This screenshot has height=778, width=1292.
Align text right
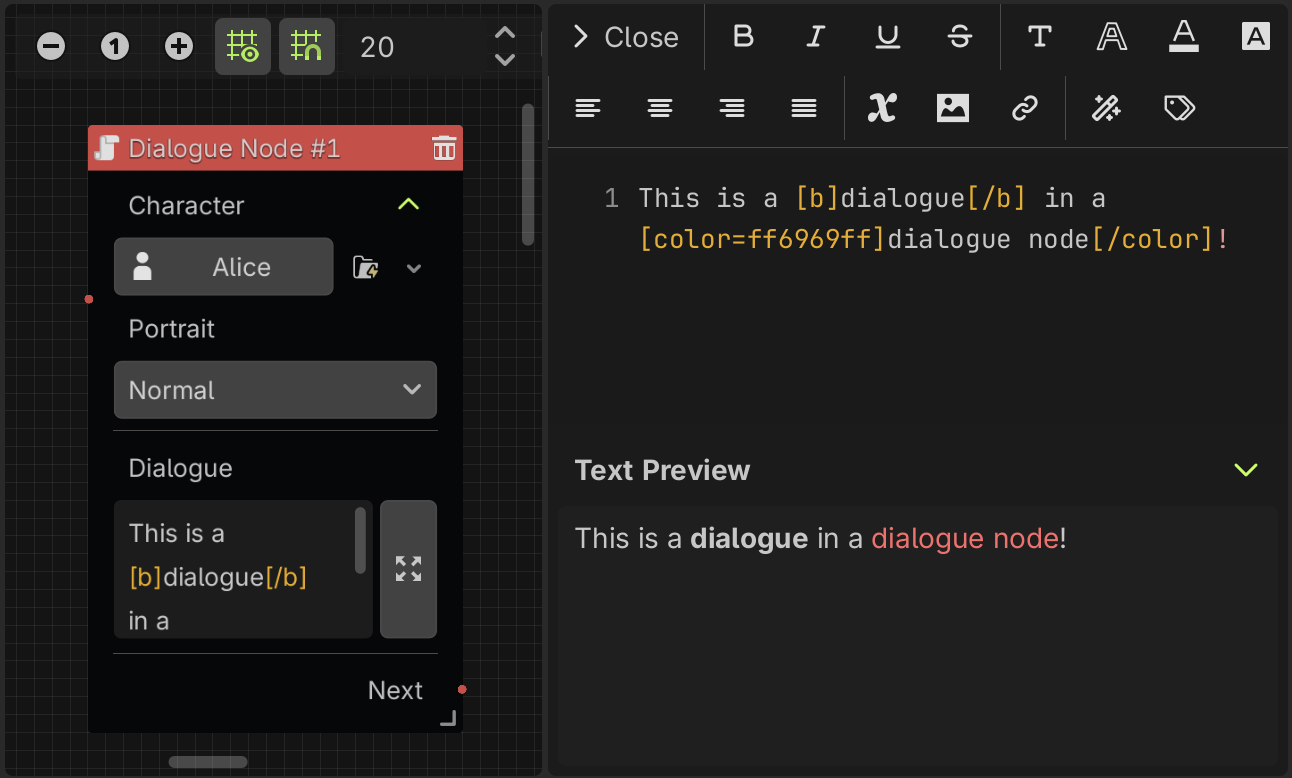[x=732, y=108]
